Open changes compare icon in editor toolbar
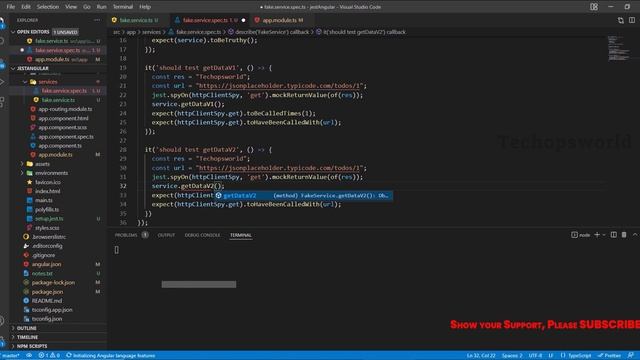Screen dimensions: 640x360 pos(621,20)
